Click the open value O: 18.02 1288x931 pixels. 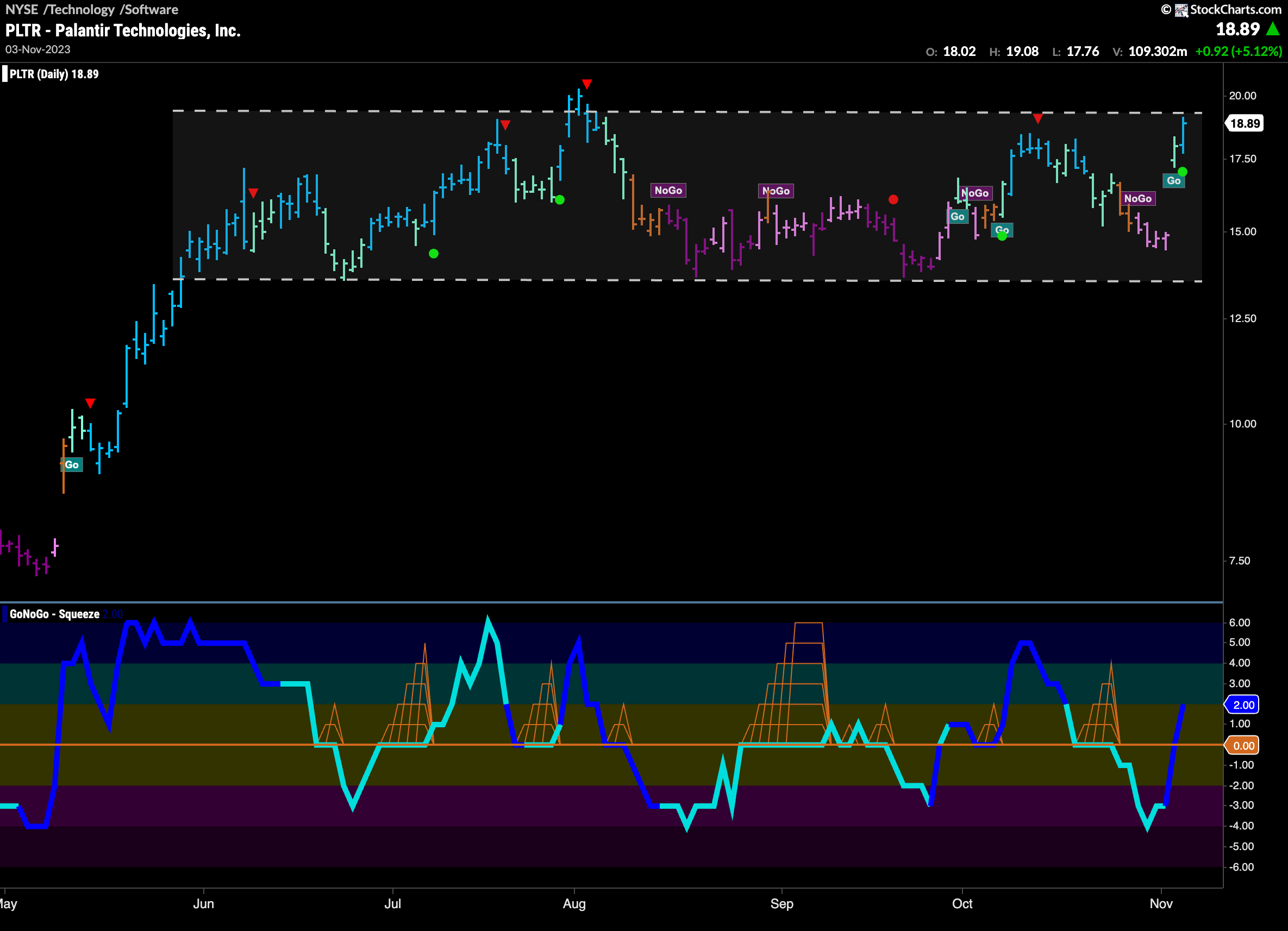coord(951,52)
